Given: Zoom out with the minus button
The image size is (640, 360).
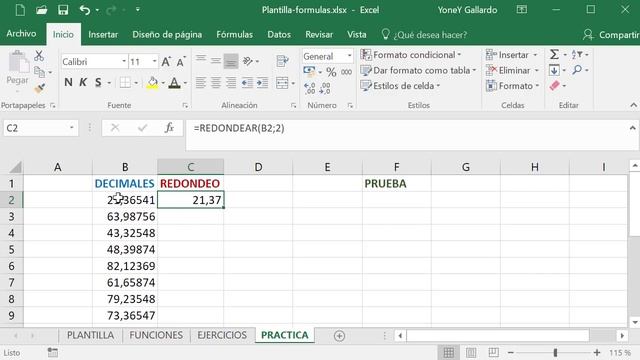Looking at the screenshot, I should (511, 353).
